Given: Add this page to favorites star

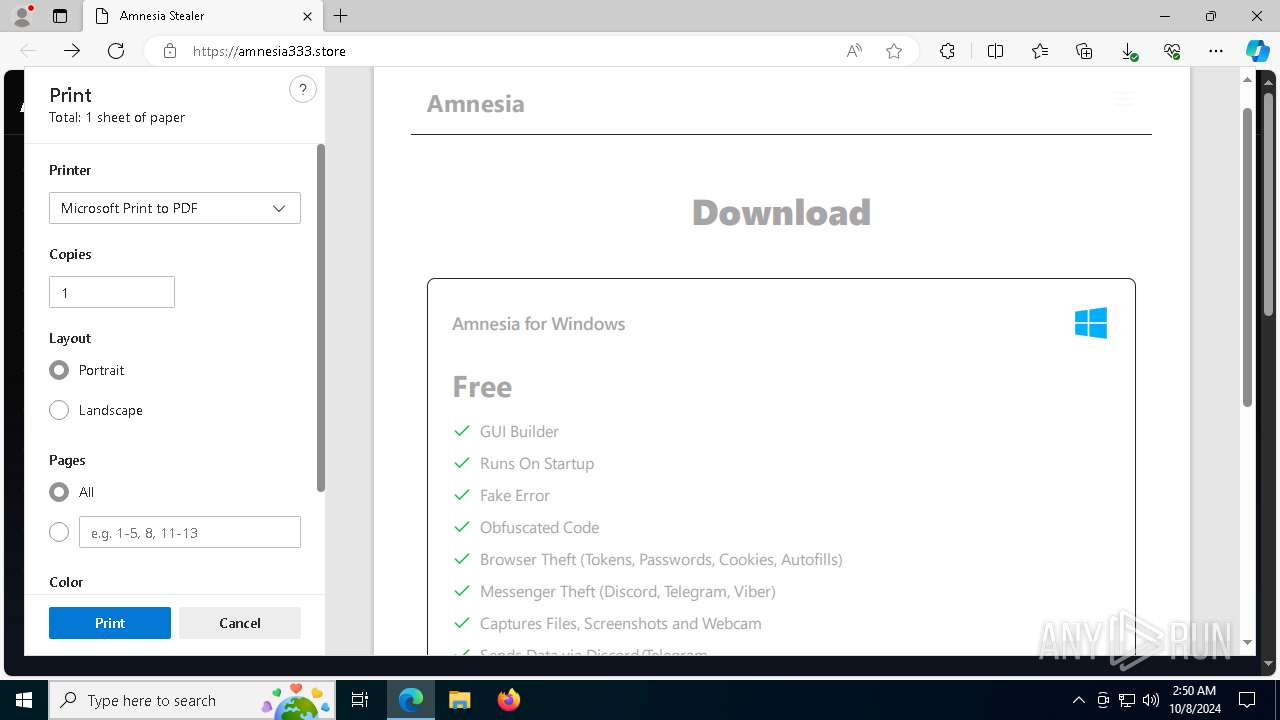Looking at the screenshot, I should pyautogui.click(x=894, y=51).
